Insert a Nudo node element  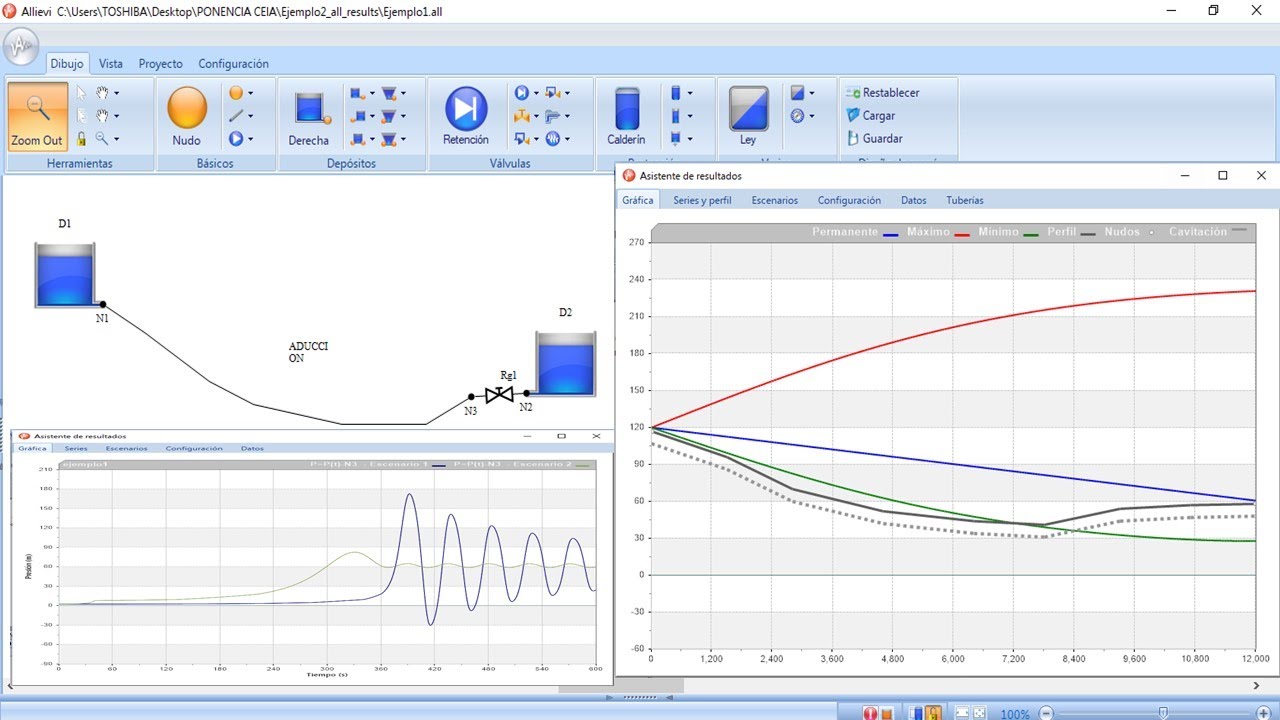pos(186,117)
